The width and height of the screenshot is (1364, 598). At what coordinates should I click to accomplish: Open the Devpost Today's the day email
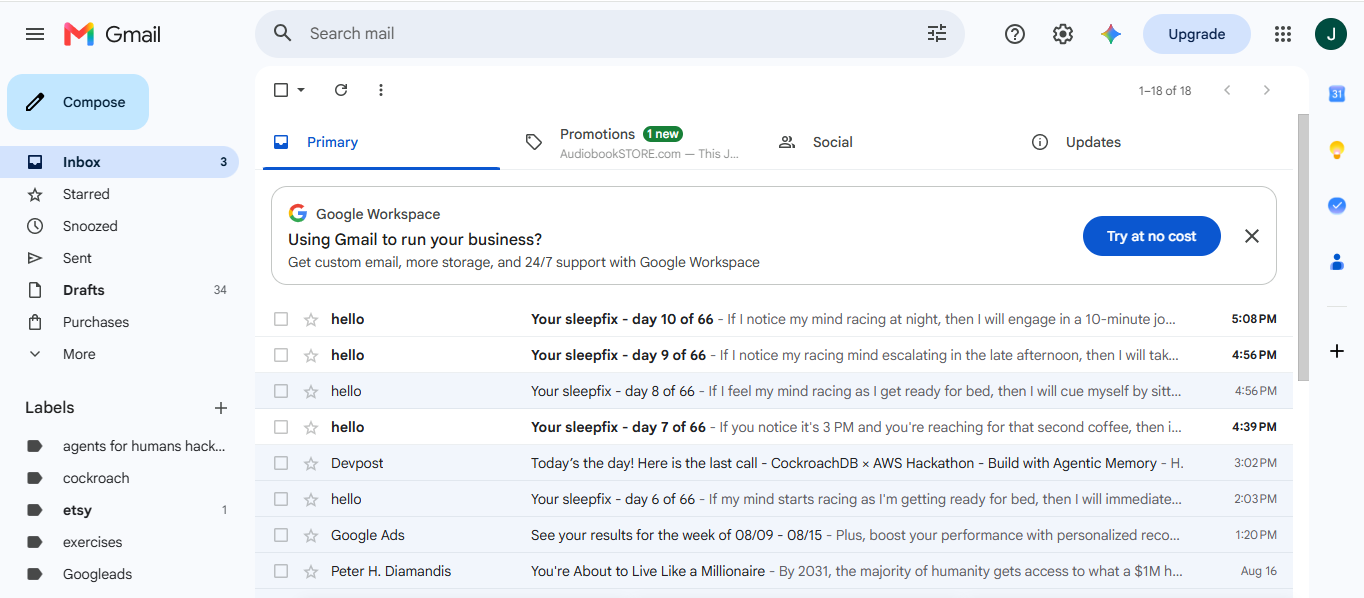click(x=774, y=463)
